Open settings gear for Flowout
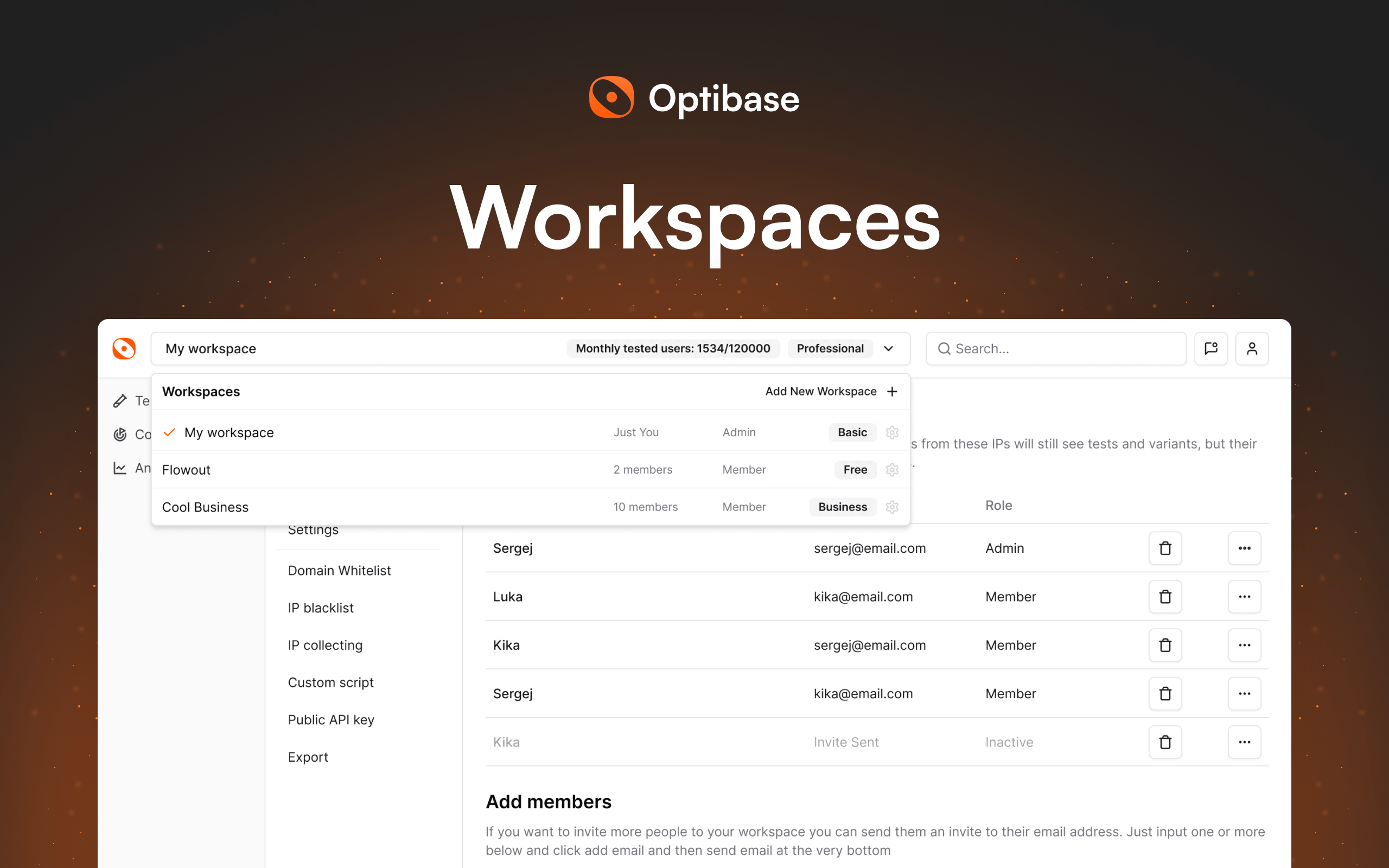 point(892,470)
